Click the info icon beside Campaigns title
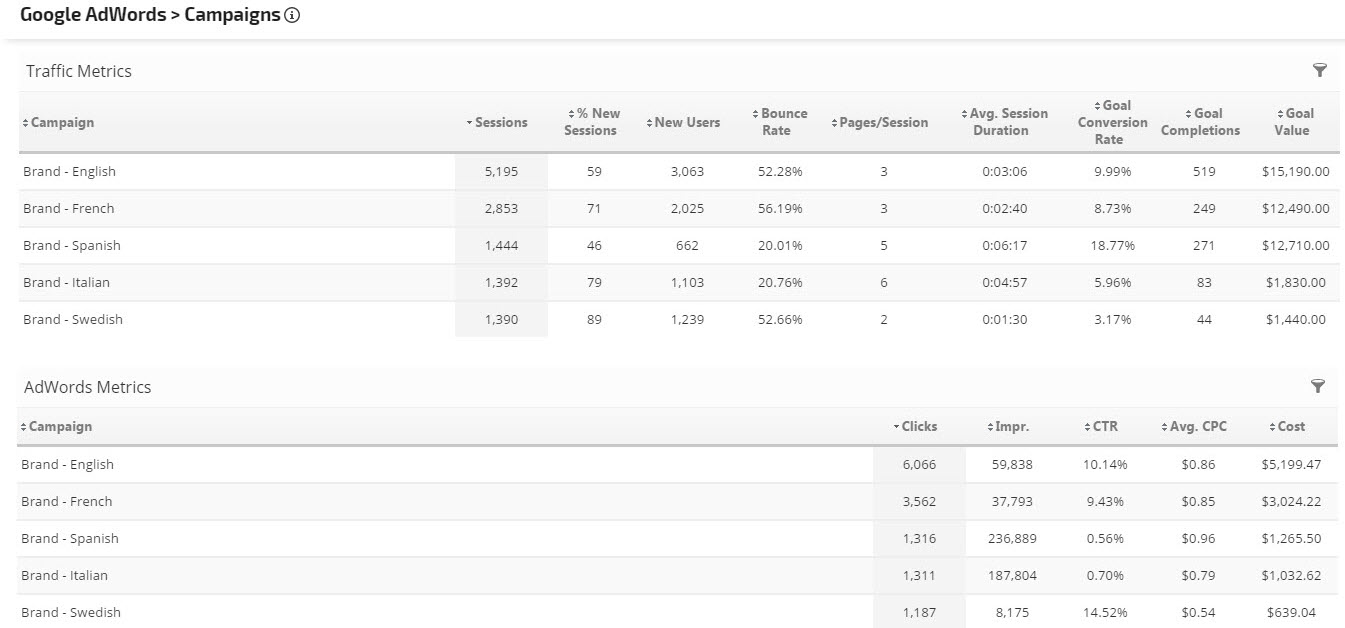 [292, 16]
